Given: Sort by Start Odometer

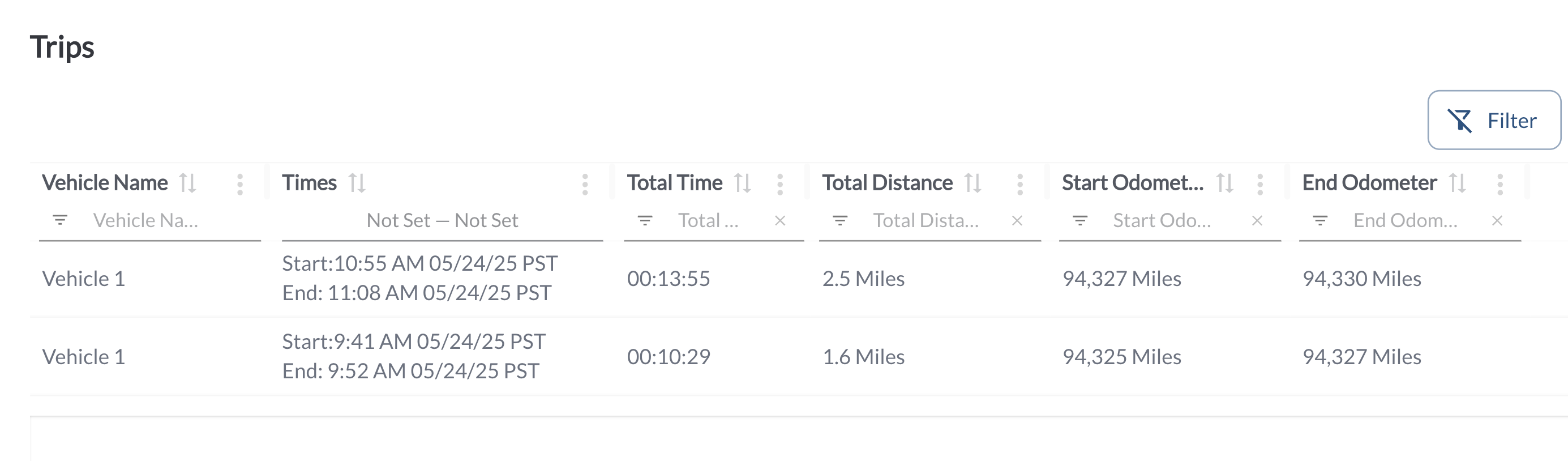Looking at the screenshot, I should pyautogui.click(x=1224, y=183).
